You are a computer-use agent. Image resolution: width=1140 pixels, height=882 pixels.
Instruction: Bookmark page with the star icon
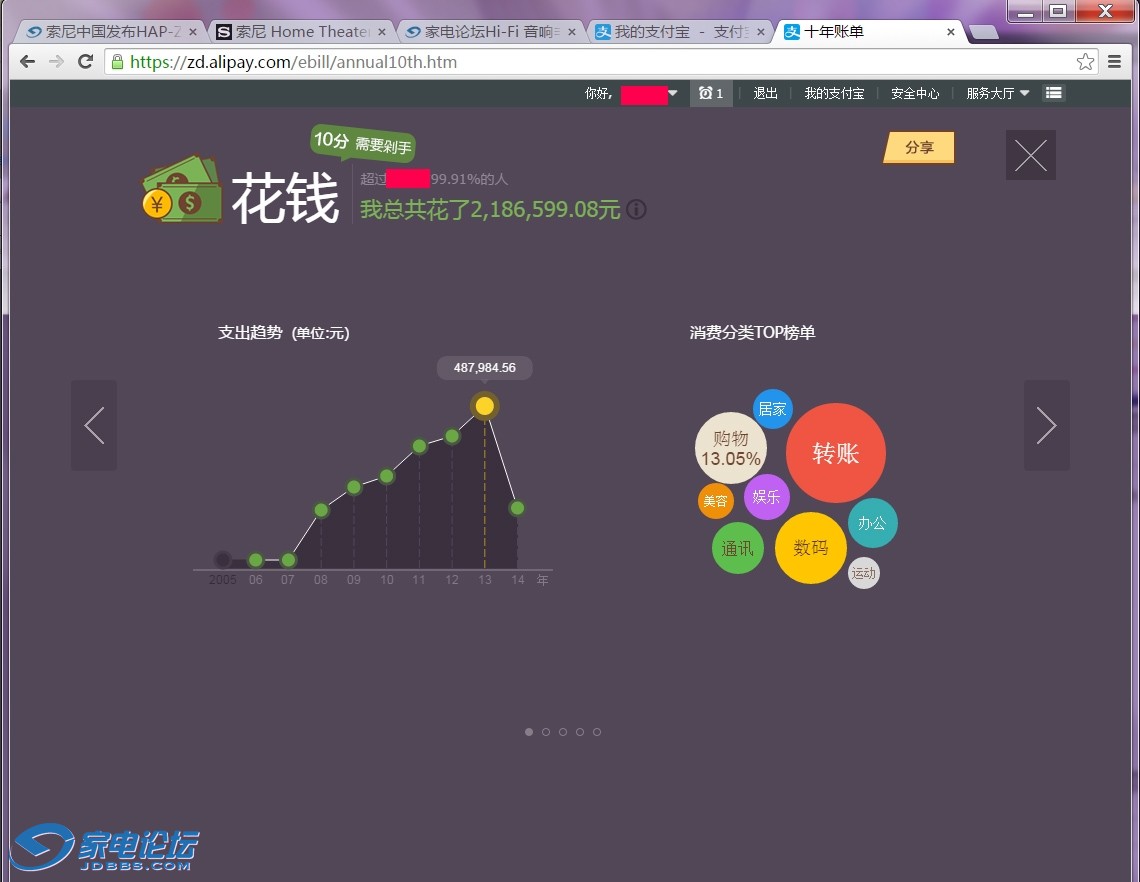[x=1085, y=62]
